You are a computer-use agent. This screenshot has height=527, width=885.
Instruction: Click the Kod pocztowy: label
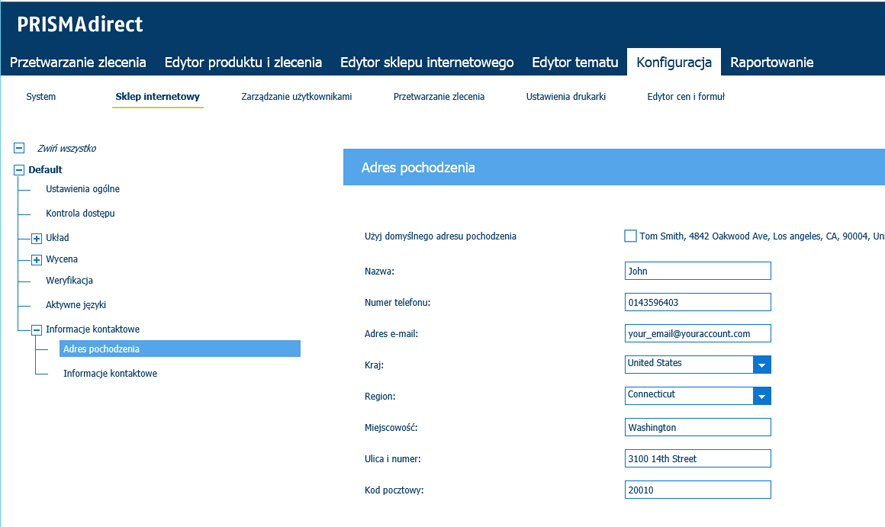tap(394, 490)
